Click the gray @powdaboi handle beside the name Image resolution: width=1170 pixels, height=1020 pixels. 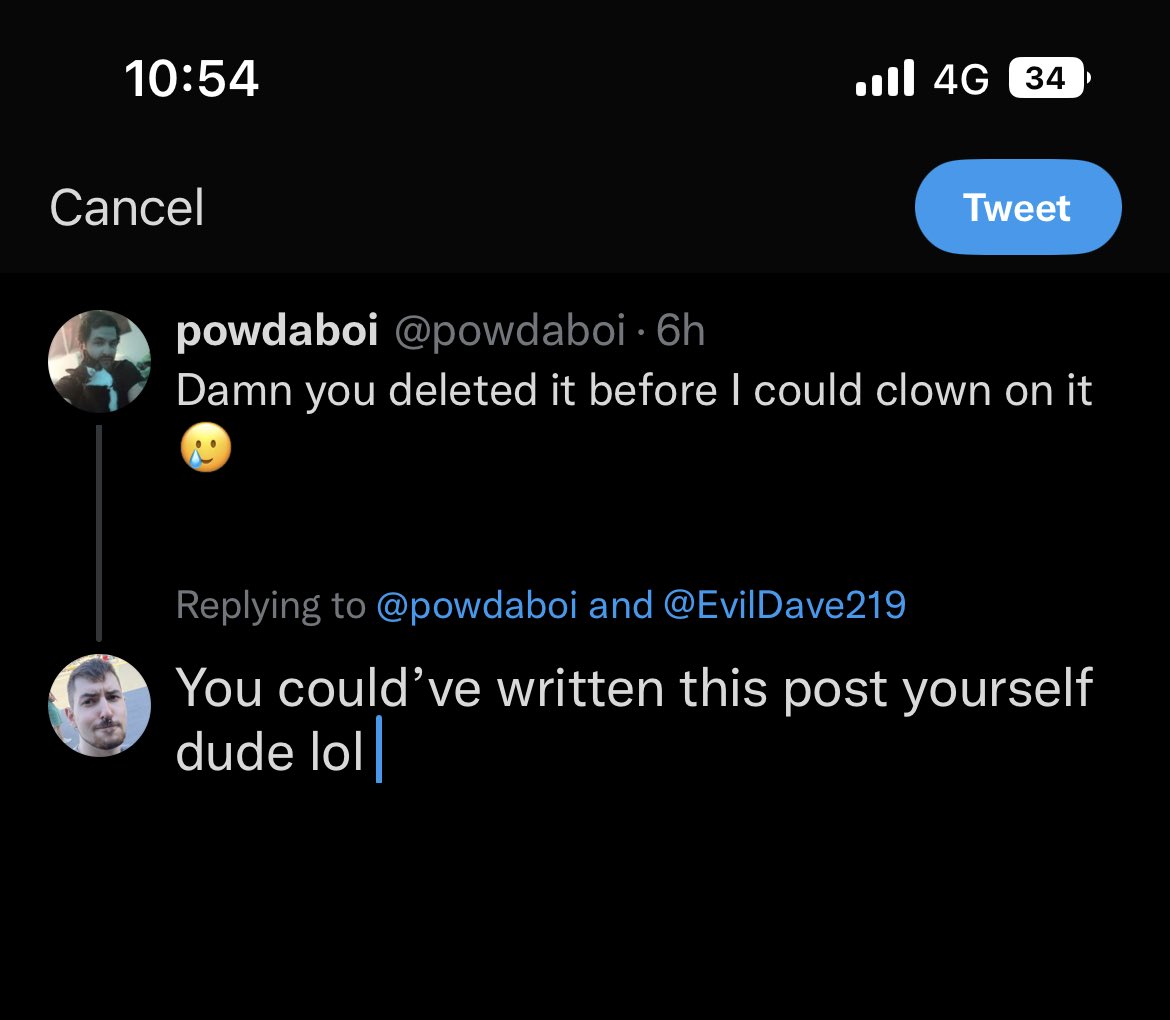[x=510, y=331]
